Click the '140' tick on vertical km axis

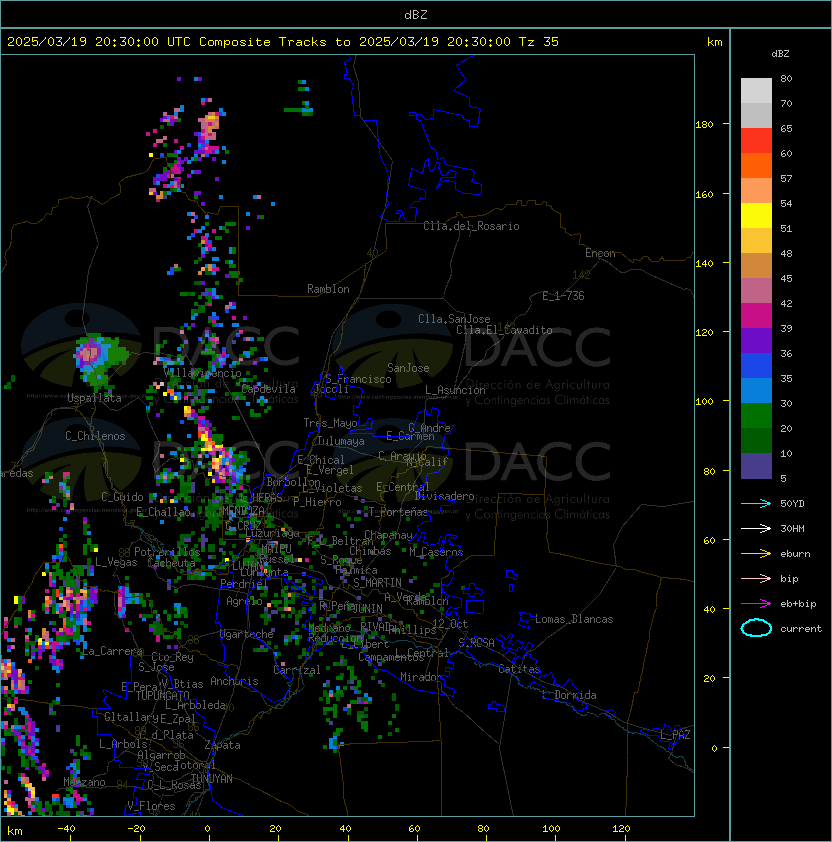tap(704, 264)
